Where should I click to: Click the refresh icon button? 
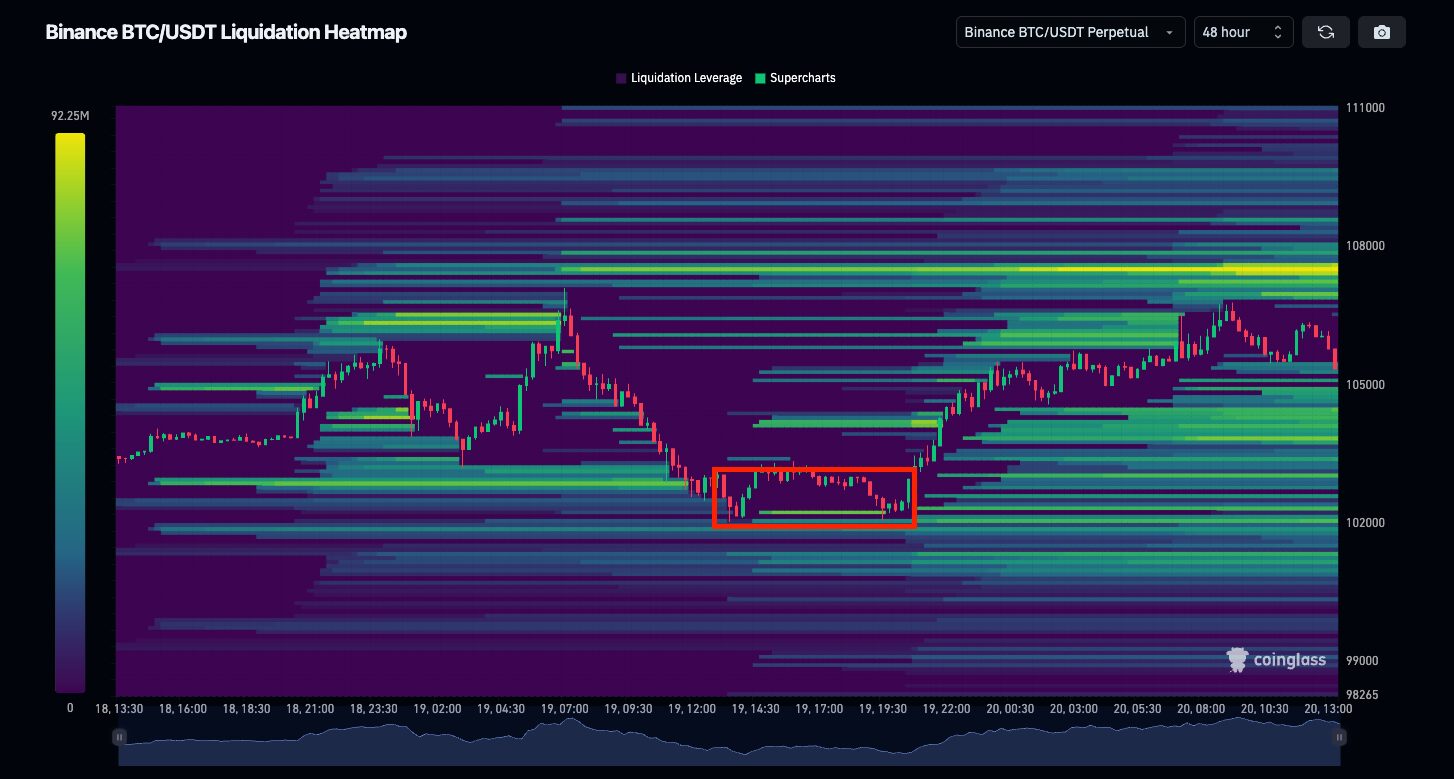tap(1325, 32)
